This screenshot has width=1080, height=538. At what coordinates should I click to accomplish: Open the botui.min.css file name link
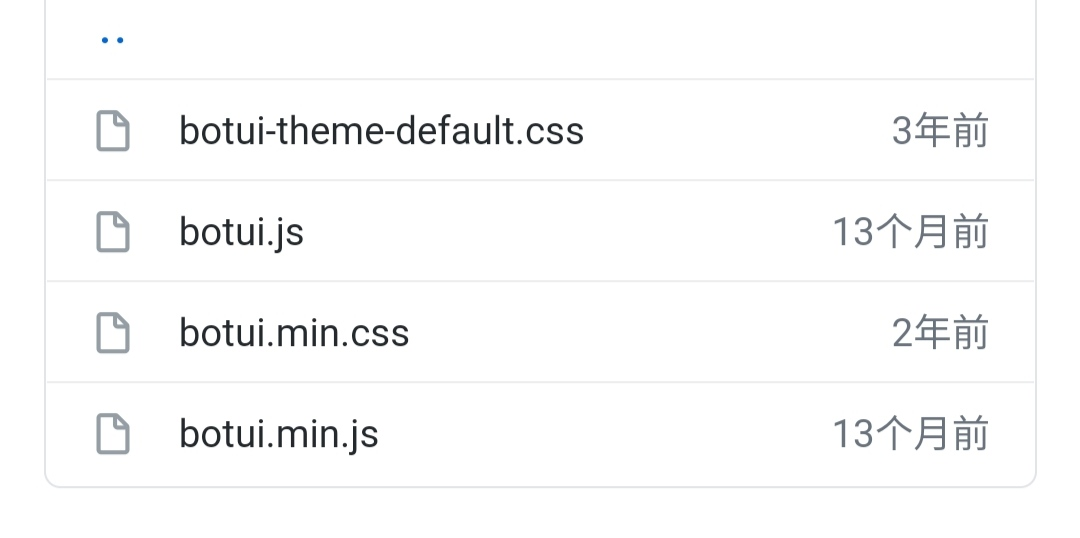click(294, 333)
